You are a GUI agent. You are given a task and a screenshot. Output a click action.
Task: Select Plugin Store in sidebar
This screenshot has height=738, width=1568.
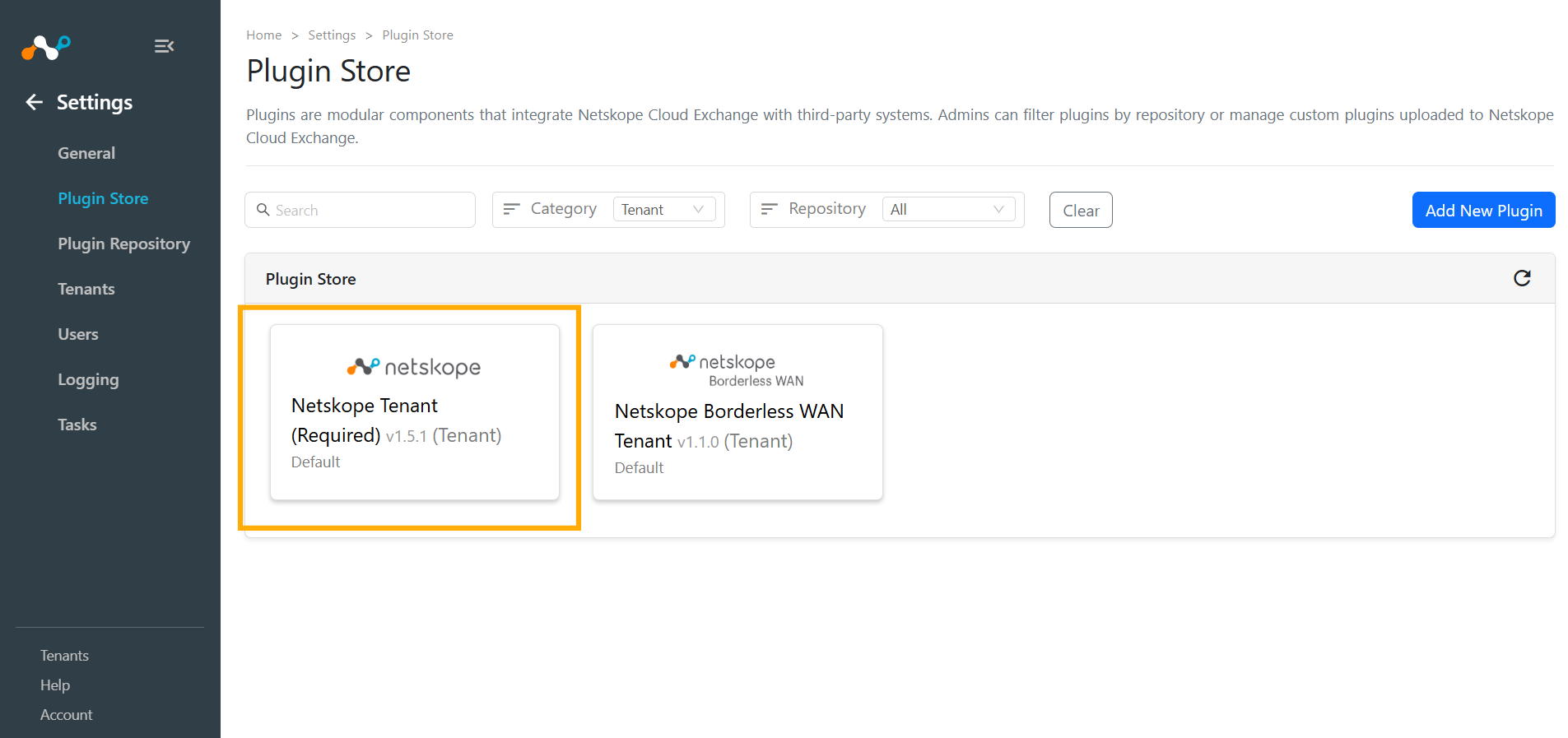point(103,198)
